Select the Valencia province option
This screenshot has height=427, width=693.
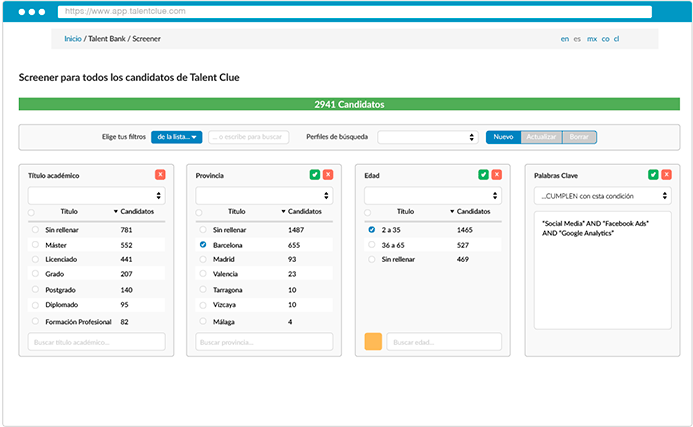pos(203,274)
